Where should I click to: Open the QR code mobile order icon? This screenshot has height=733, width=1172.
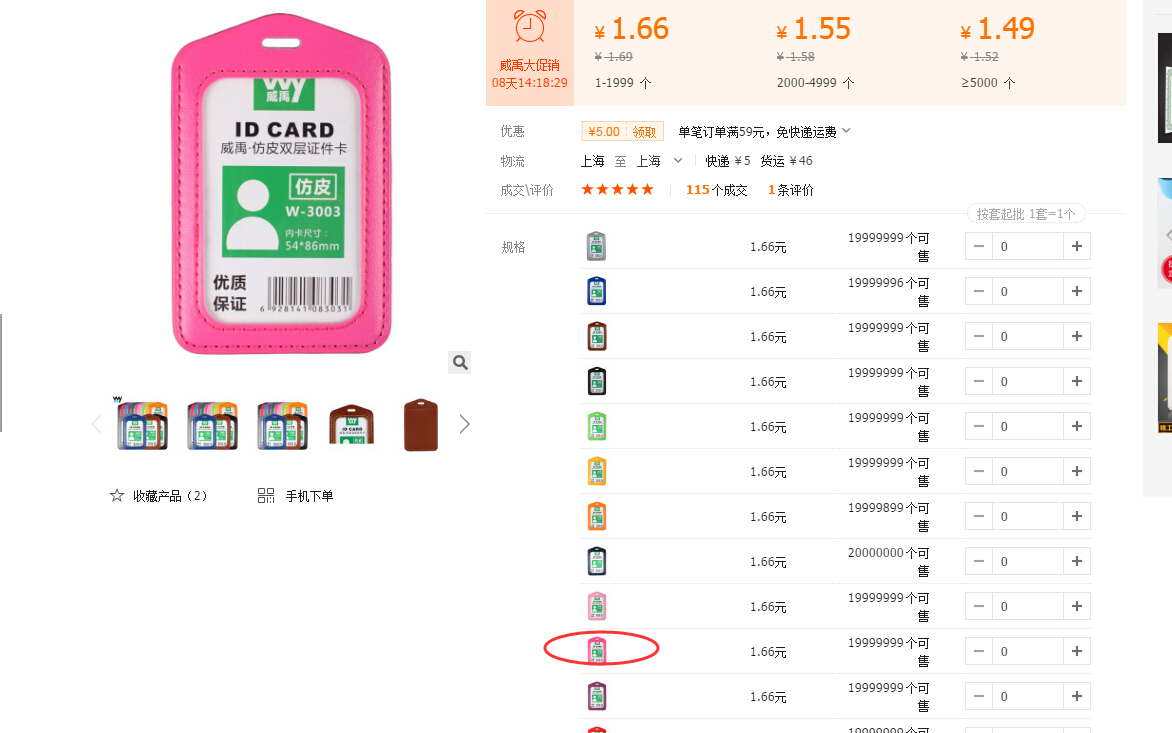pos(266,495)
